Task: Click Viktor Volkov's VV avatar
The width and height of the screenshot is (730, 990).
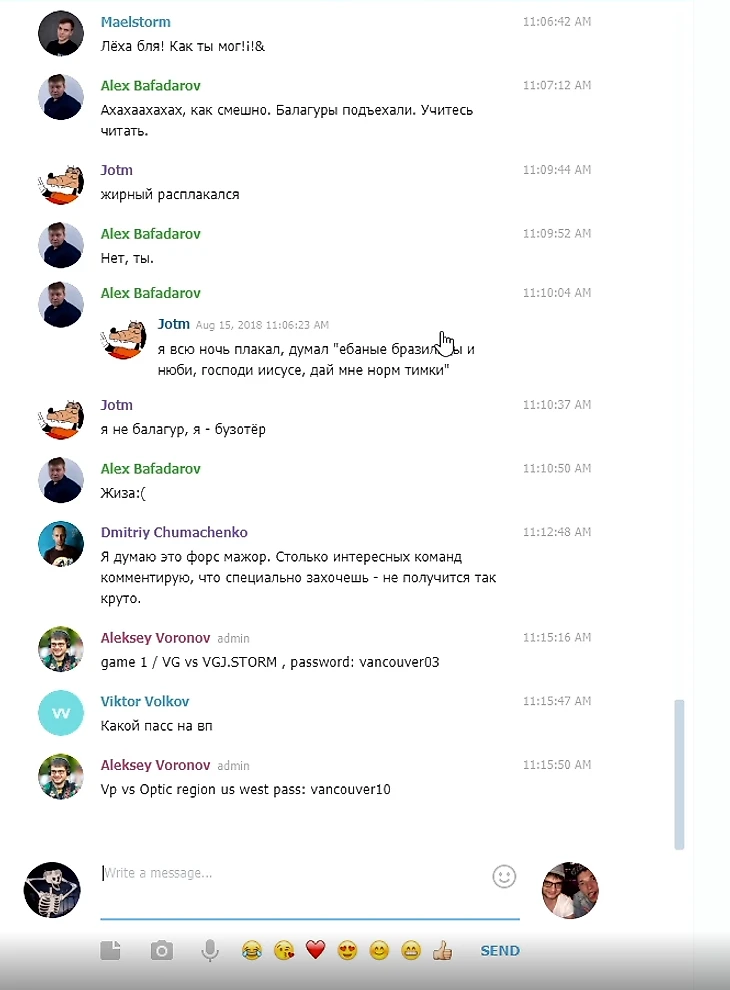Action: click(x=61, y=713)
